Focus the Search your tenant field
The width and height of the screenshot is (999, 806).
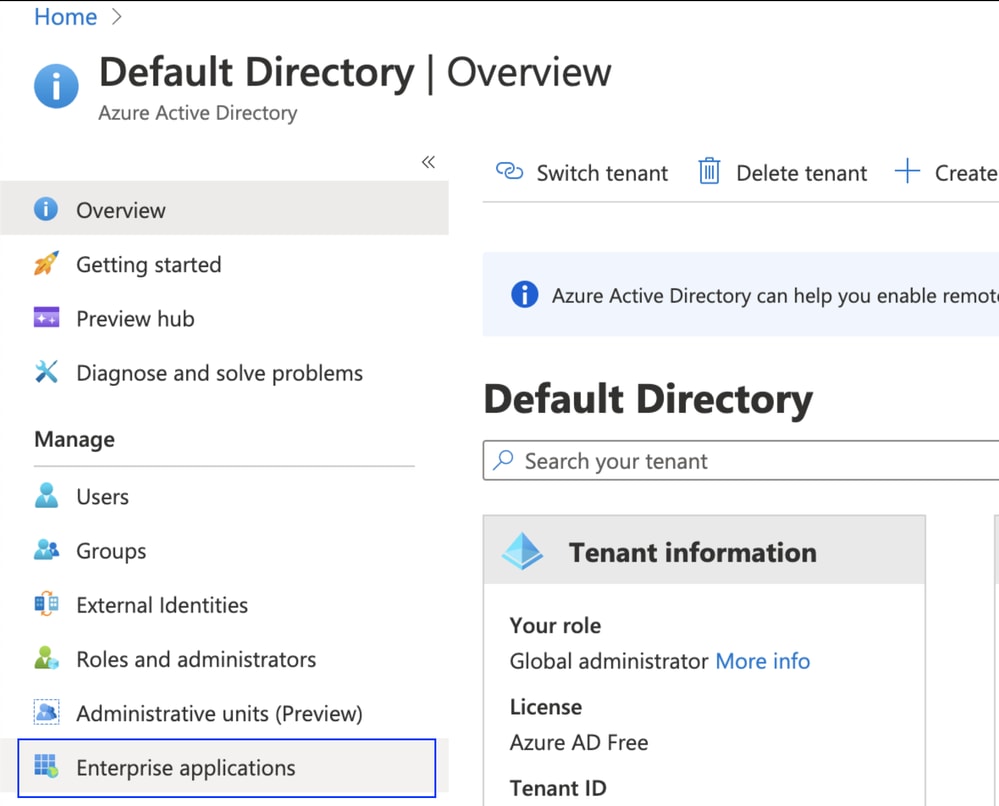(x=741, y=460)
